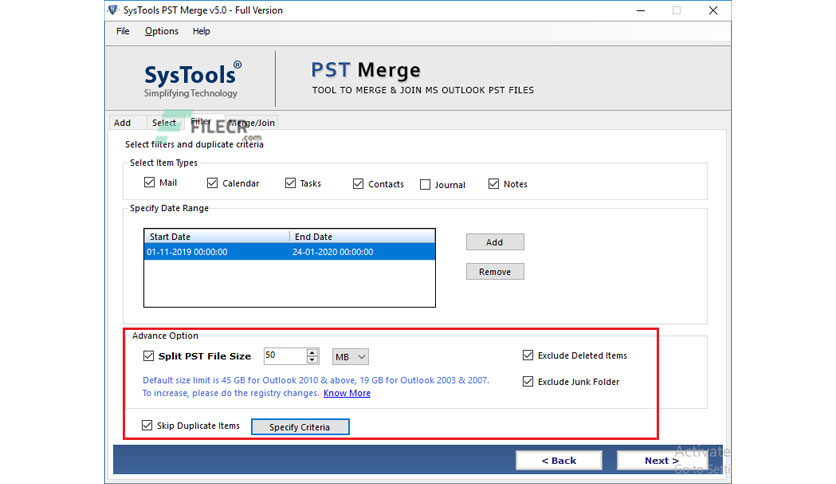This screenshot has width=836, height=484.
Task: Click the split size field showing 50
Action: coord(285,356)
